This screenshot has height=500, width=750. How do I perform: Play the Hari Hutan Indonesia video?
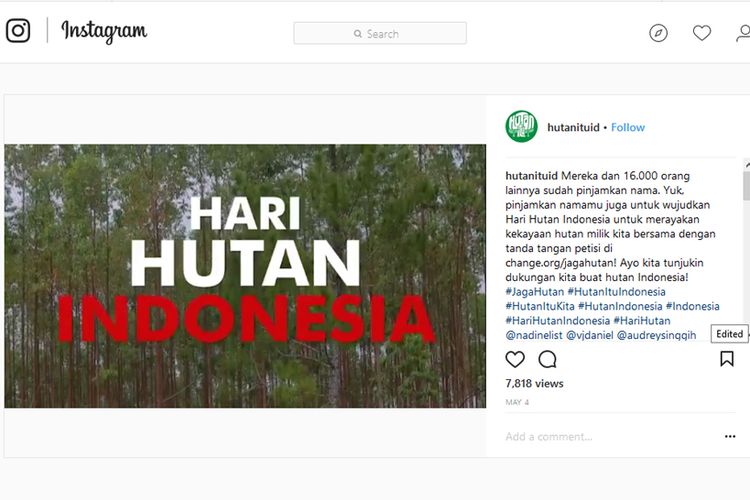pos(245,276)
